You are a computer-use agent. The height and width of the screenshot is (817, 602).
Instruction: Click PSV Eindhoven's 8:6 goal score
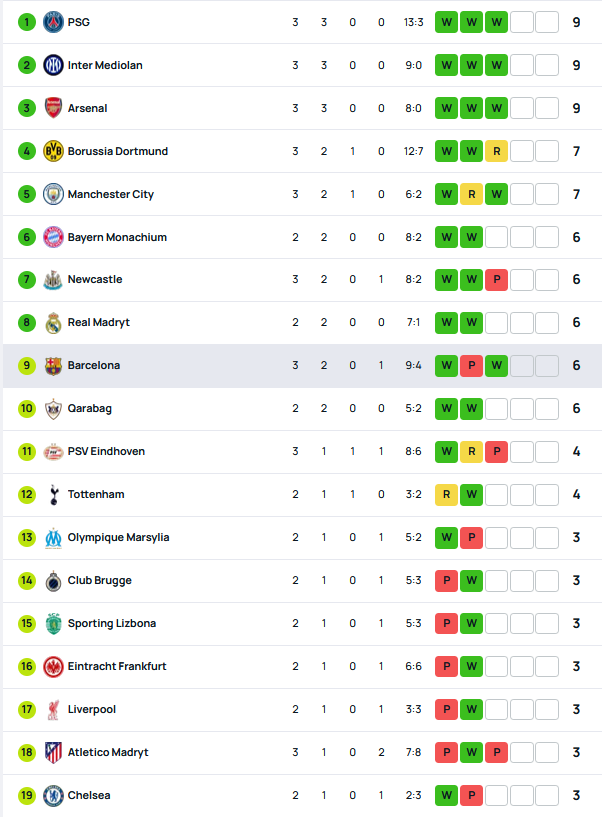point(413,451)
